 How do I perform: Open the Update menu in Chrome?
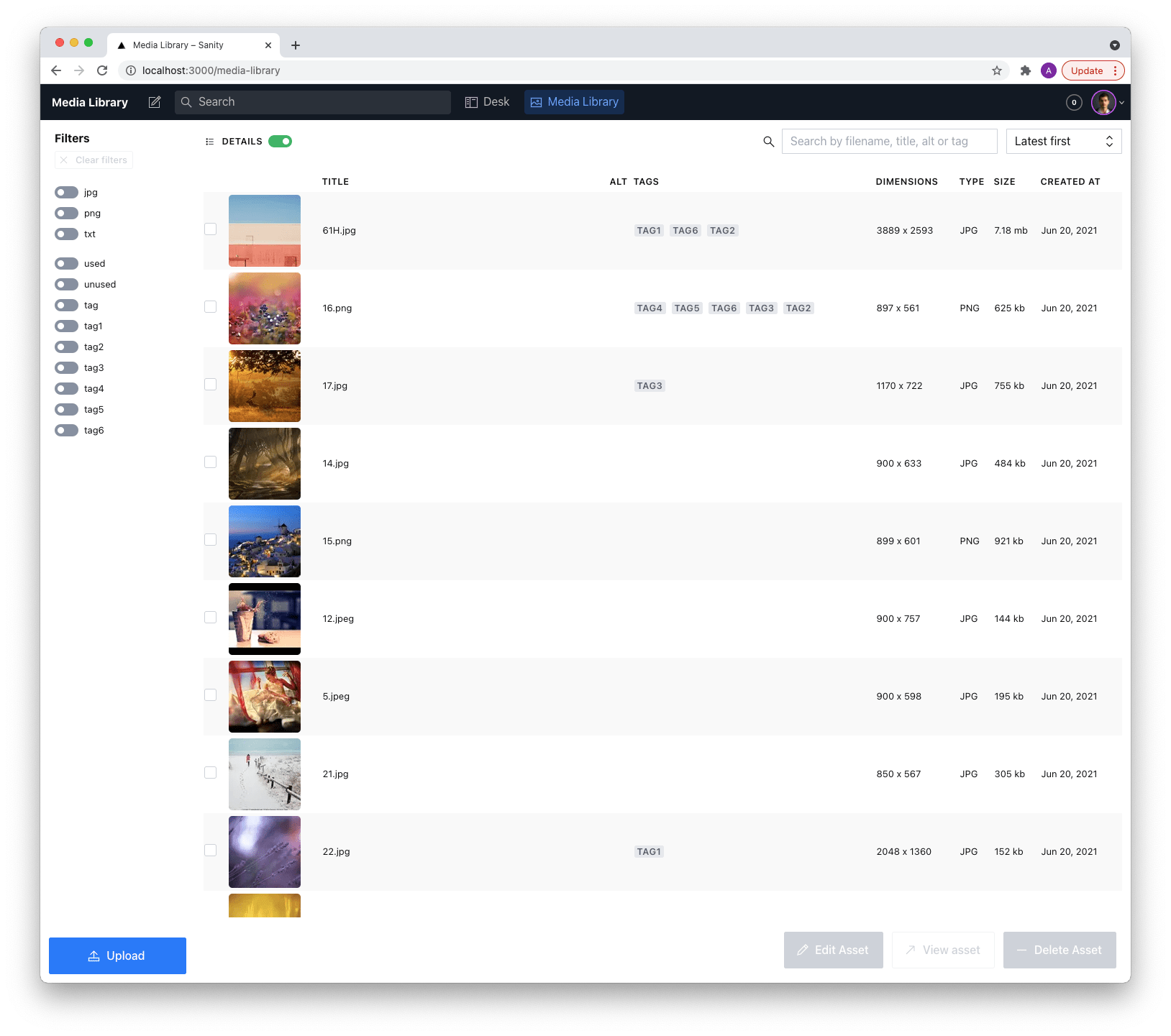coord(1093,70)
